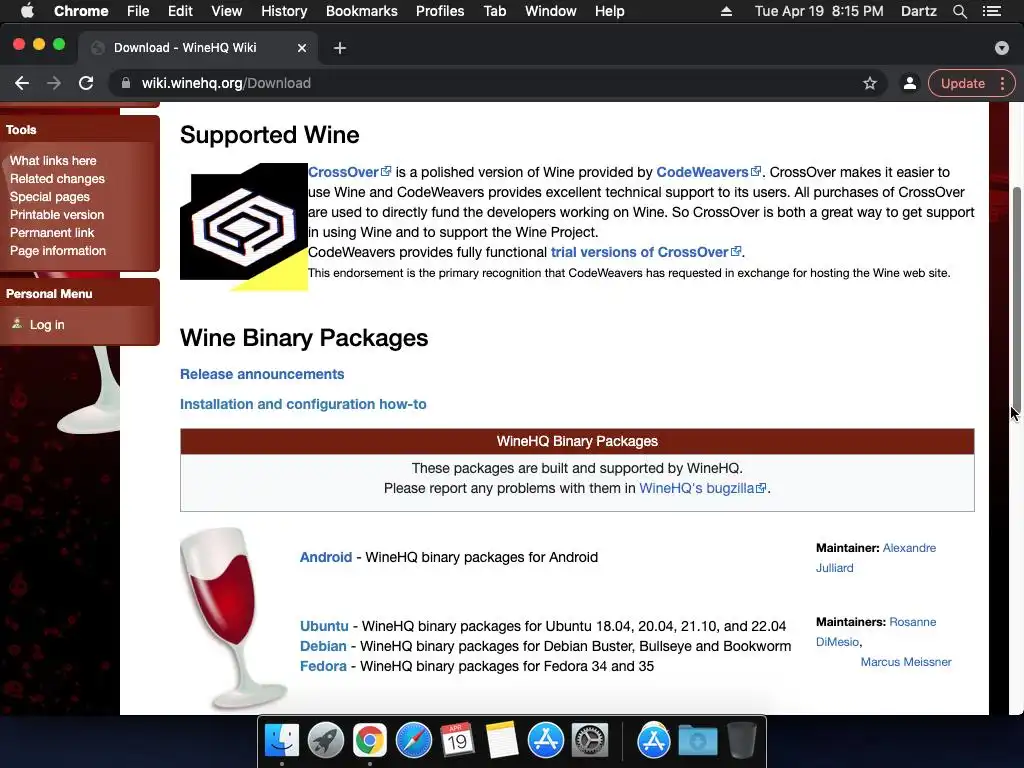This screenshot has width=1024, height=768.
Task: Click the page vertical scrollbar thumb
Action: click(x=1016, y=298)
